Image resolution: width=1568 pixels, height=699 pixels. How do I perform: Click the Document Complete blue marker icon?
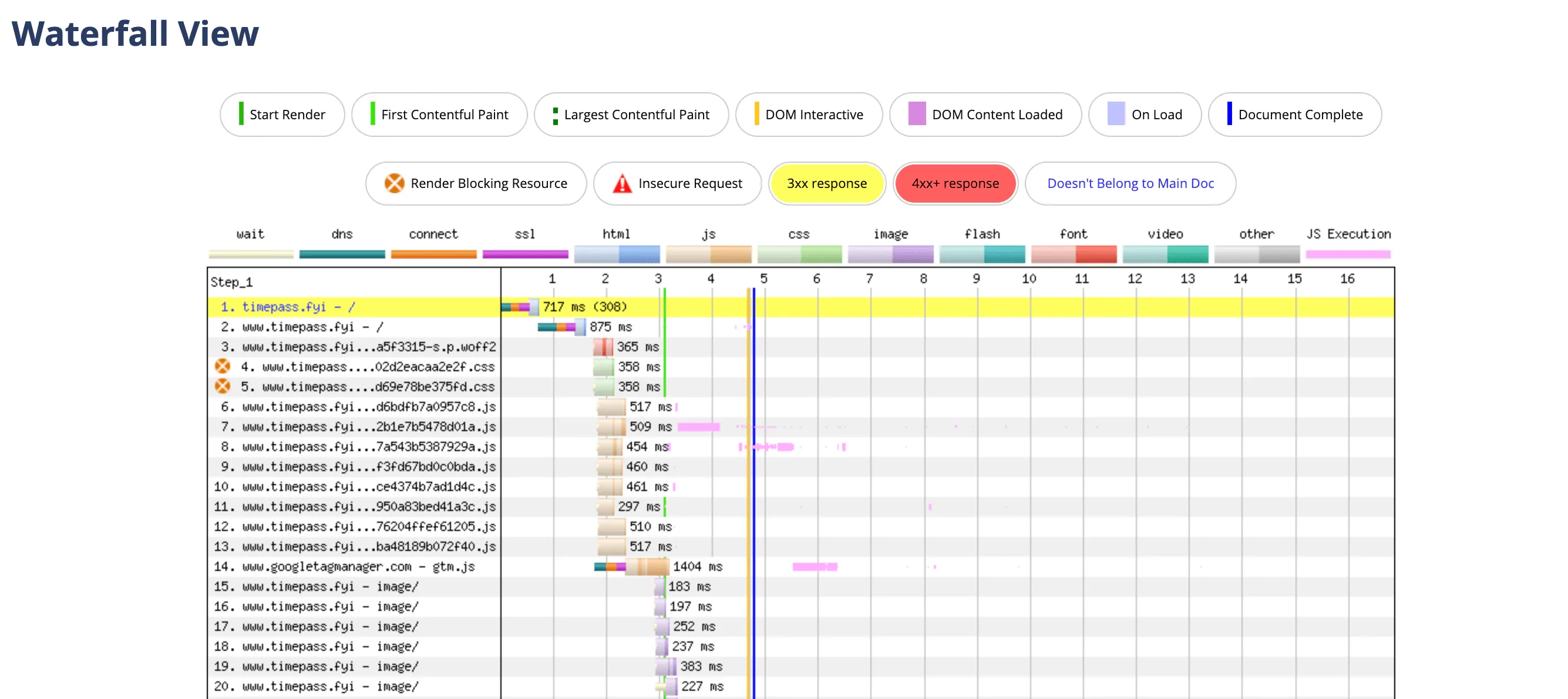[1229, 114]
